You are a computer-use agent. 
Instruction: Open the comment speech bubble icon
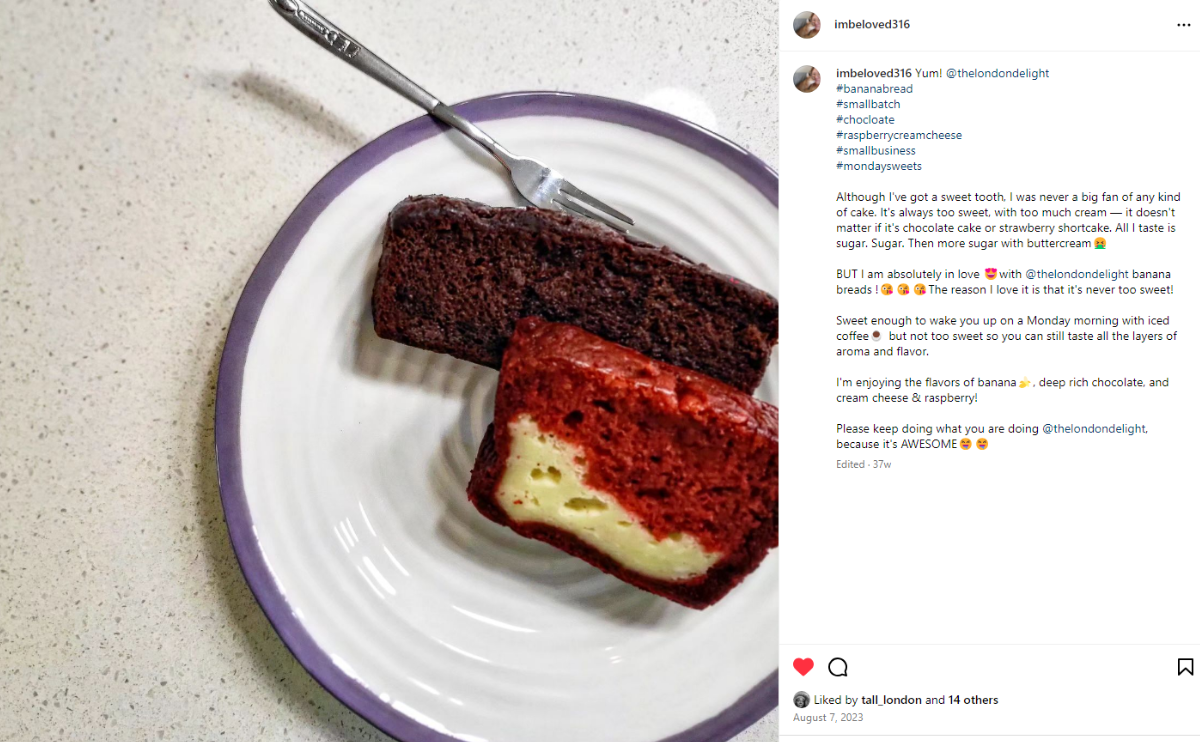(x=838, y=667)
